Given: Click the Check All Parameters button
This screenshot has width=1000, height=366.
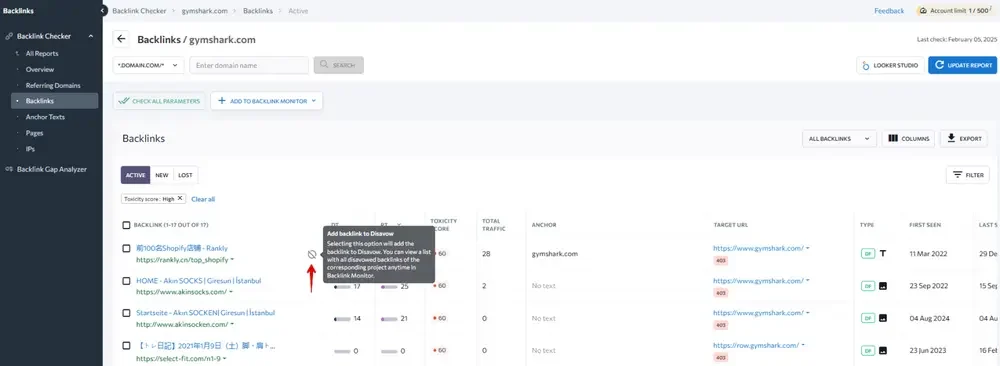Looking at the screenshot, I should [159, 101].
